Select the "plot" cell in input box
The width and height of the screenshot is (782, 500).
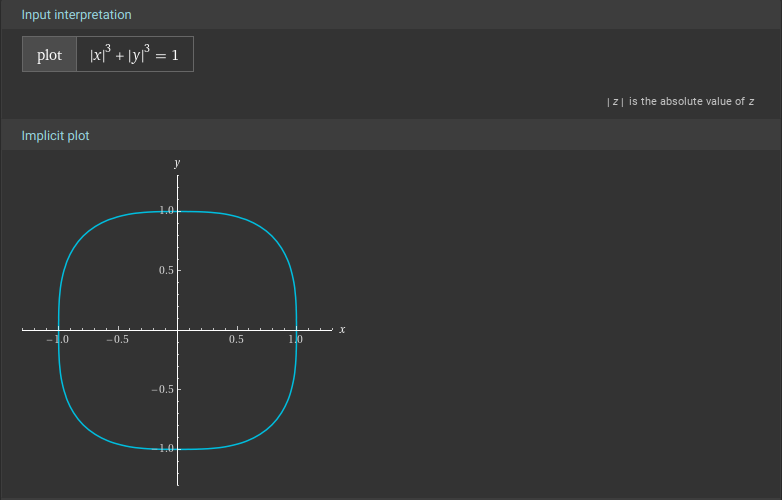(x=50, y=55)
